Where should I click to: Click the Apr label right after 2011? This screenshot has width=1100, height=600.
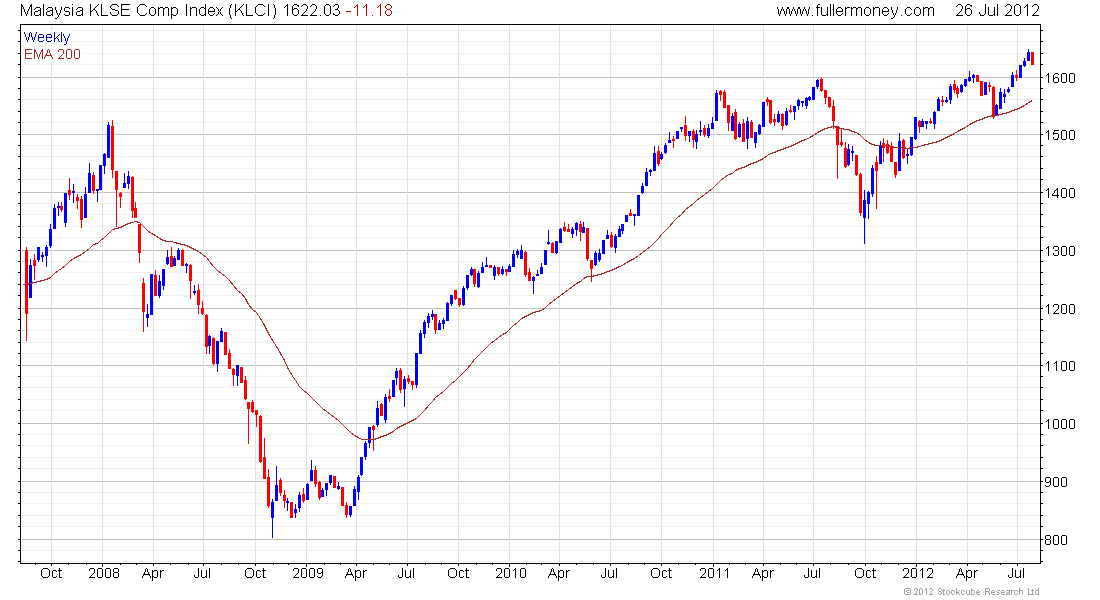(x=763, y=573)
